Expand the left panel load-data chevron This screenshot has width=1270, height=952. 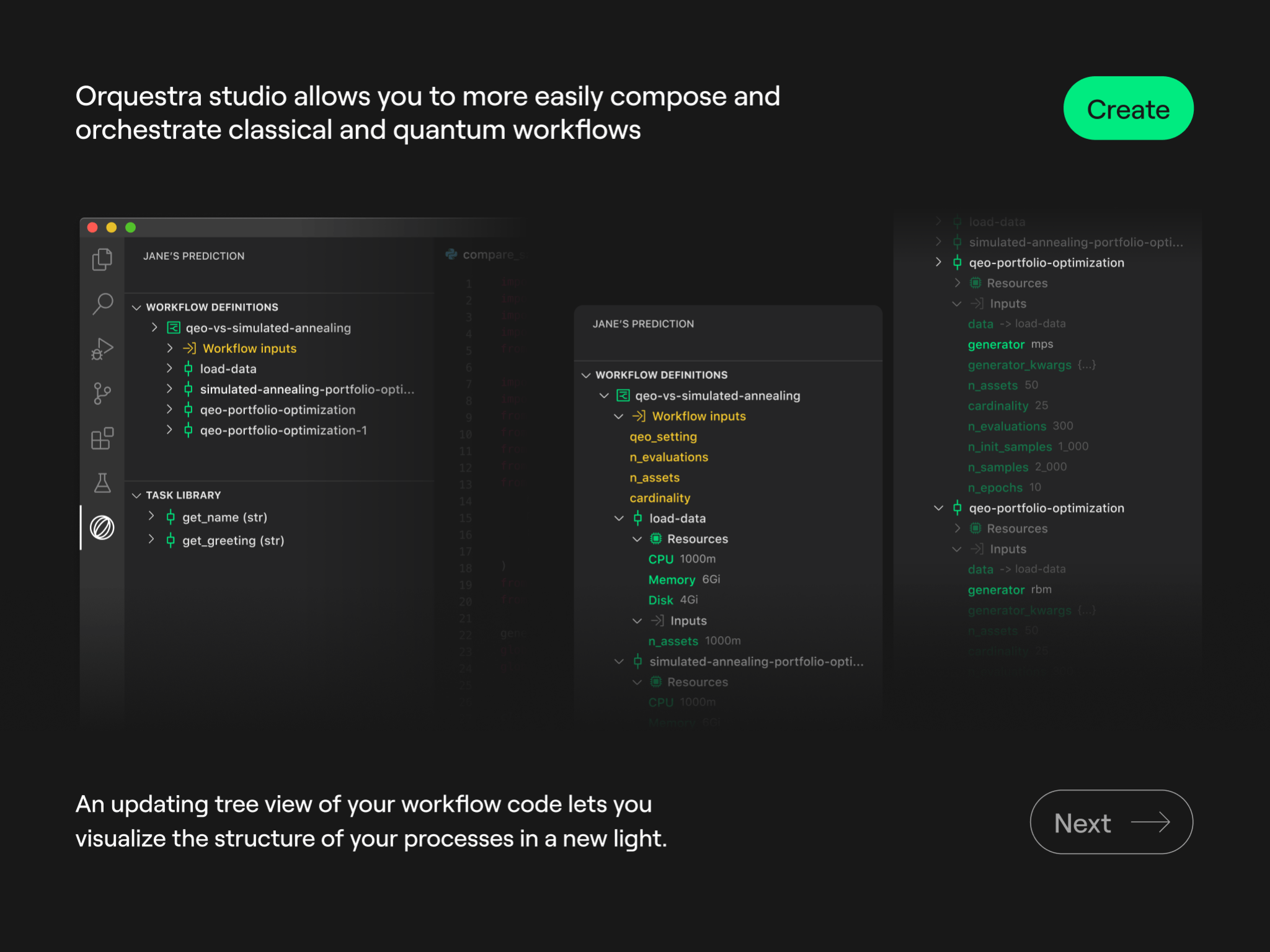(x=169, y=368)
